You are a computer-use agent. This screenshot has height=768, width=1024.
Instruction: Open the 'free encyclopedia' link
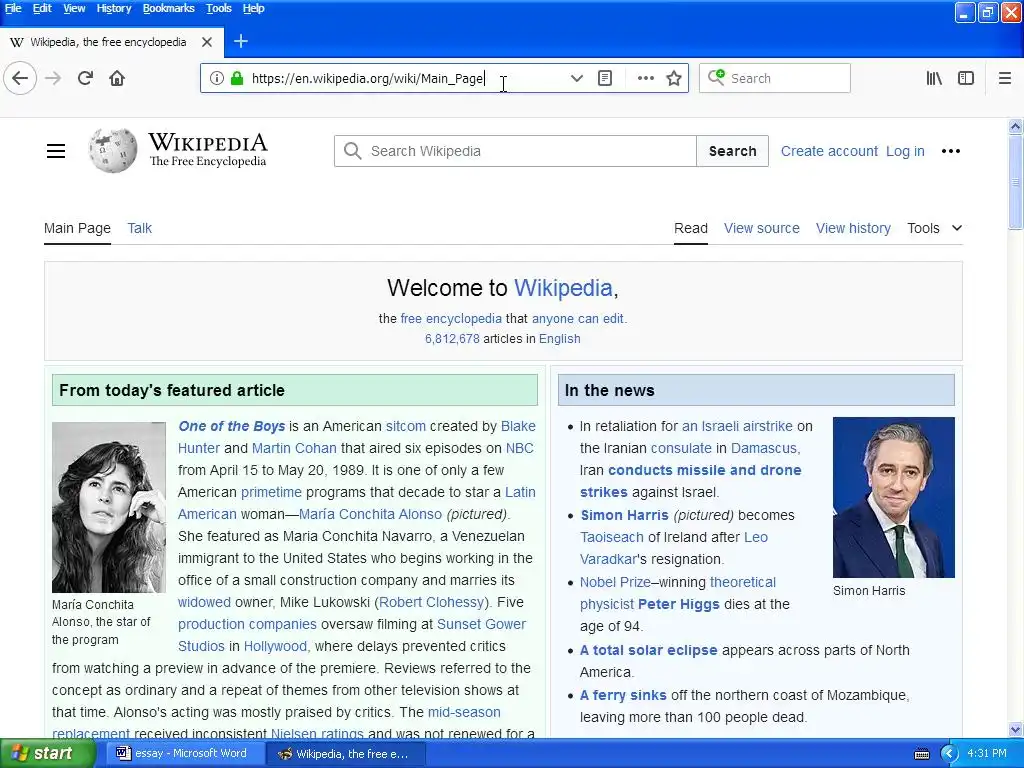(451, 319)
